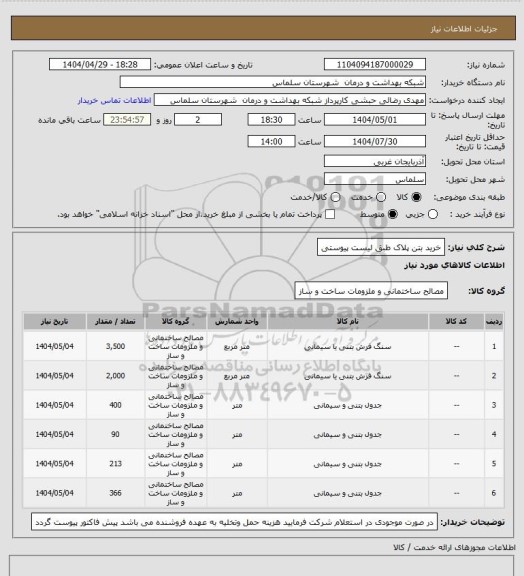
Task: Click the اطلاعات کالاهای مورد نیاز heading
Action: 455,265
